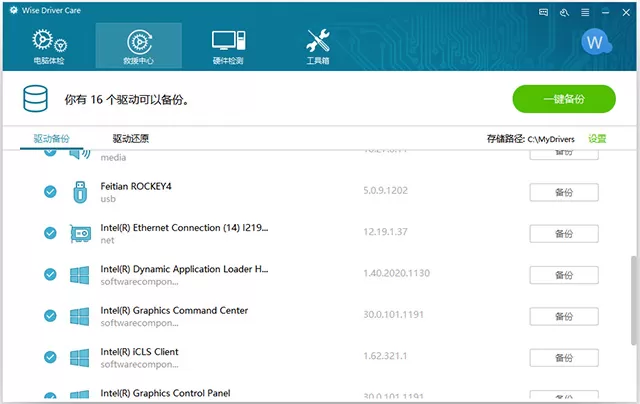Click 备份 button for Intel(R) iCLS Client
The image size is (640, 404).
pyautogui.click(x=564, y=357)
